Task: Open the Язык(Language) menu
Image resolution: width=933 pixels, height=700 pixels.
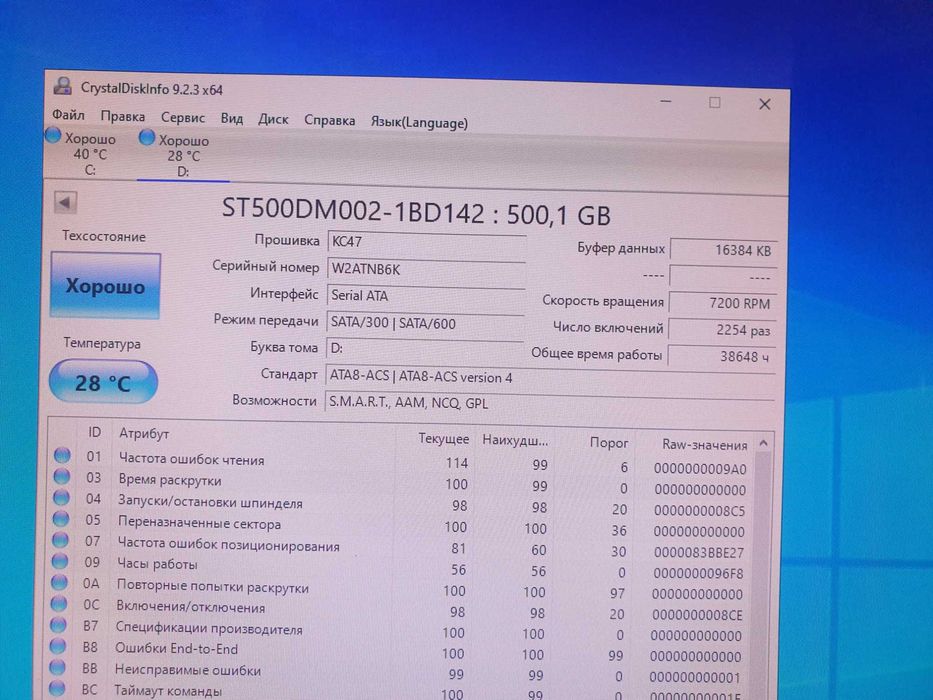Action: (419, 123)
